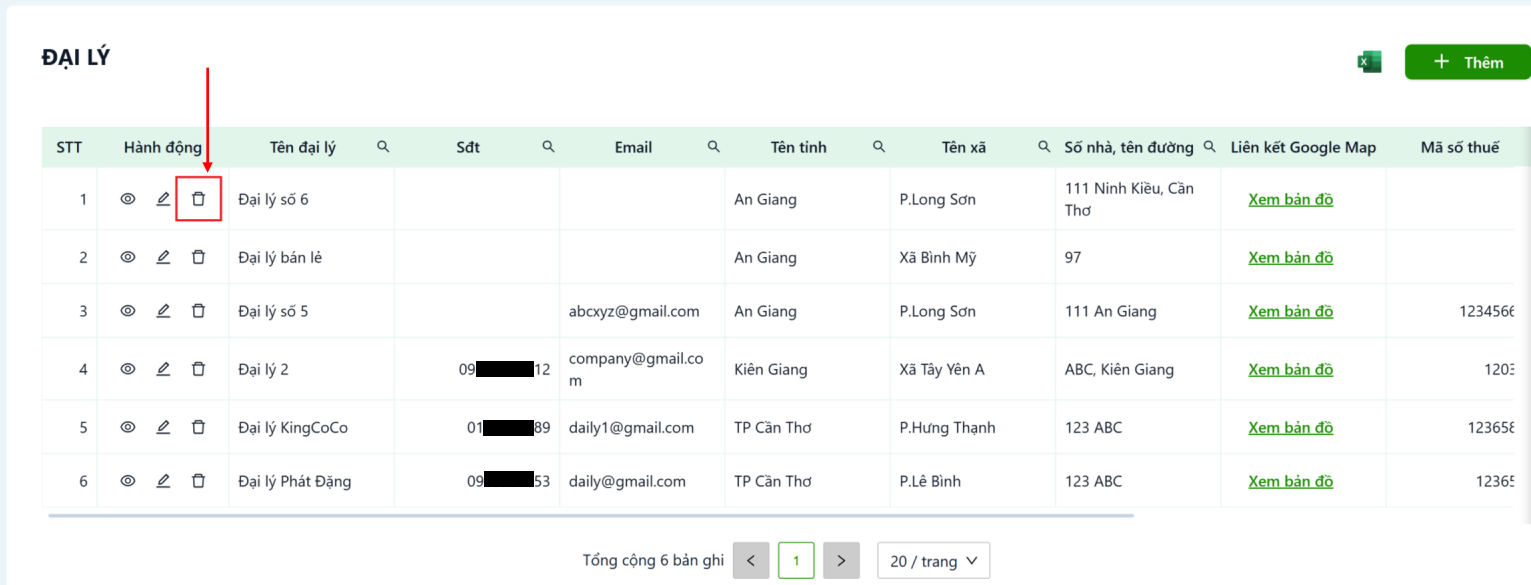
Task: Edit the Đại lý KingCoCo row
Action: click(x=163, y=427)
